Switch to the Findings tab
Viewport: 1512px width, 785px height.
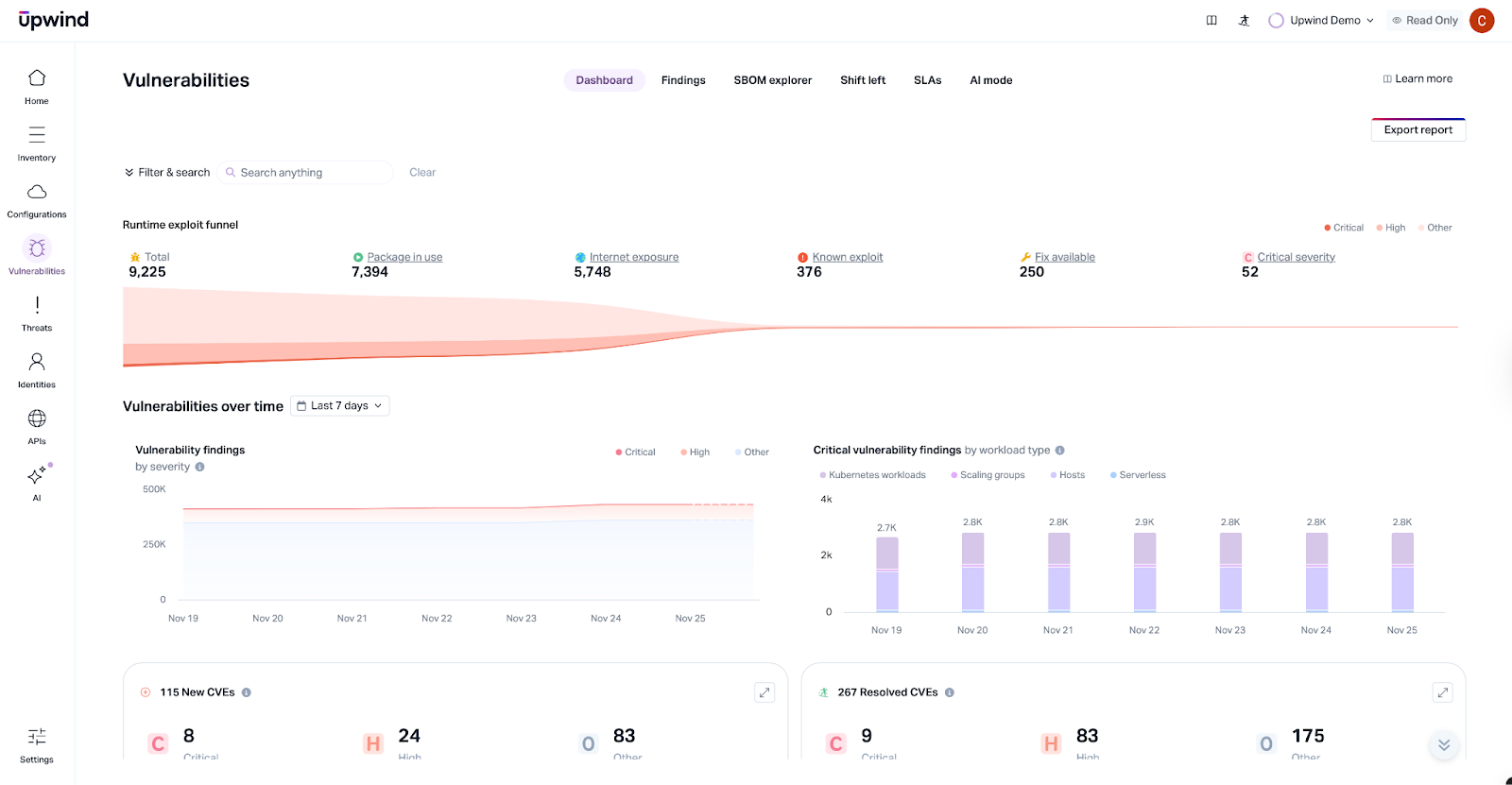click(x=683, y=80)
